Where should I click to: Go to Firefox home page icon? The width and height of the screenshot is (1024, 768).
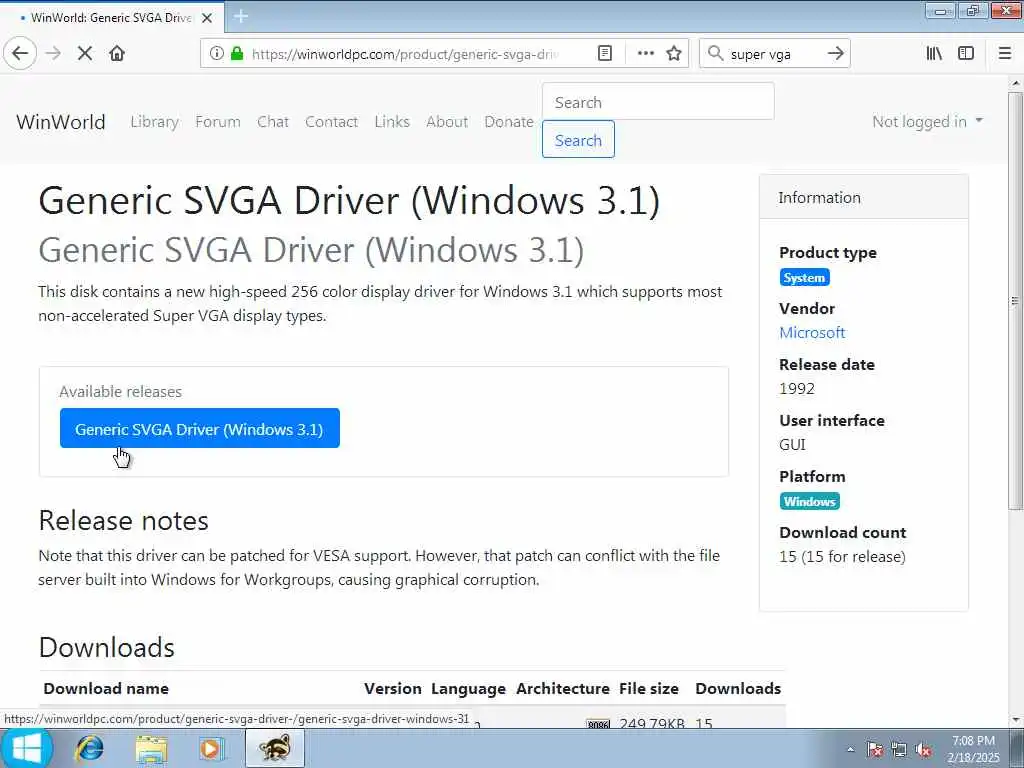[x=117, y=53]
